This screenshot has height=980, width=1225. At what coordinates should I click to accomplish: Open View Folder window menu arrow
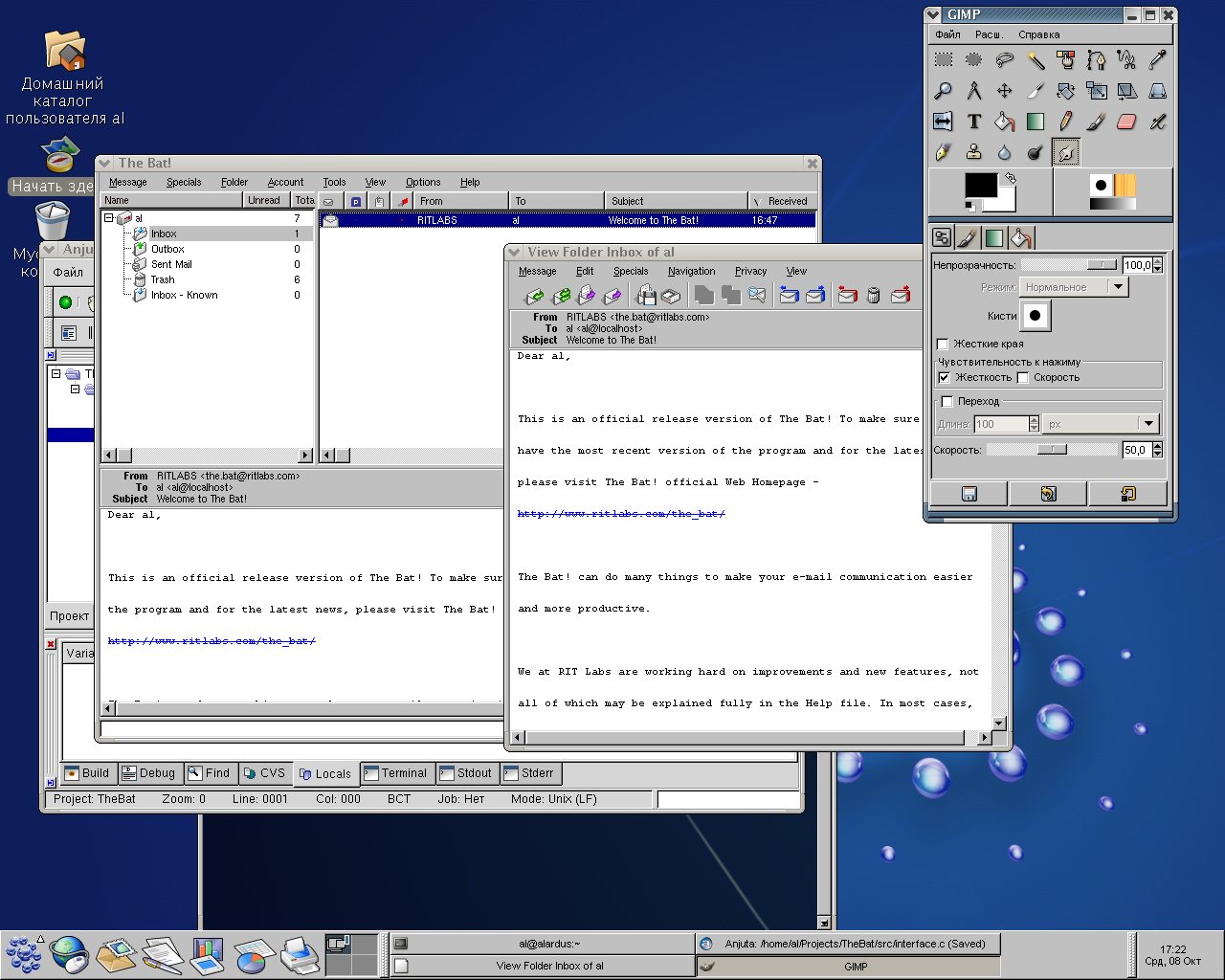(x=514, y=253)
